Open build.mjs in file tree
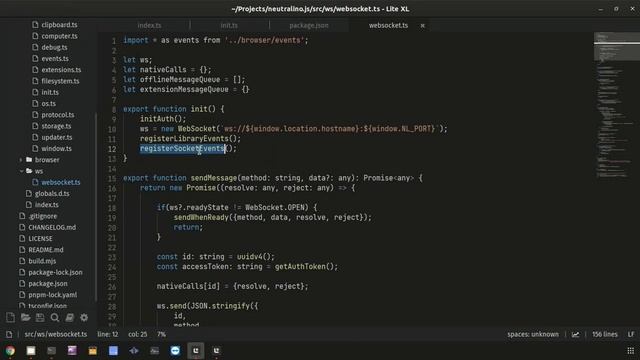The height and width of the screenshot is (360, 640). click(42, 261)
